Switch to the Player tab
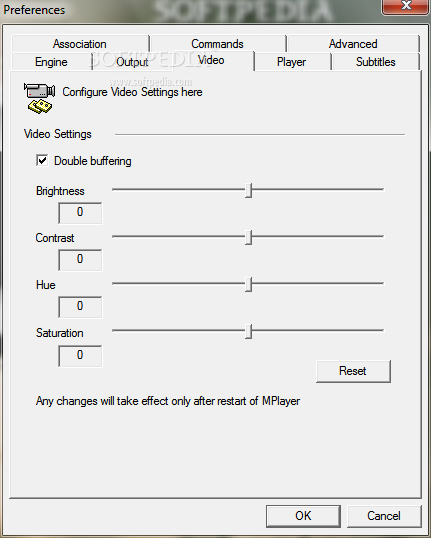 point(292,62)
